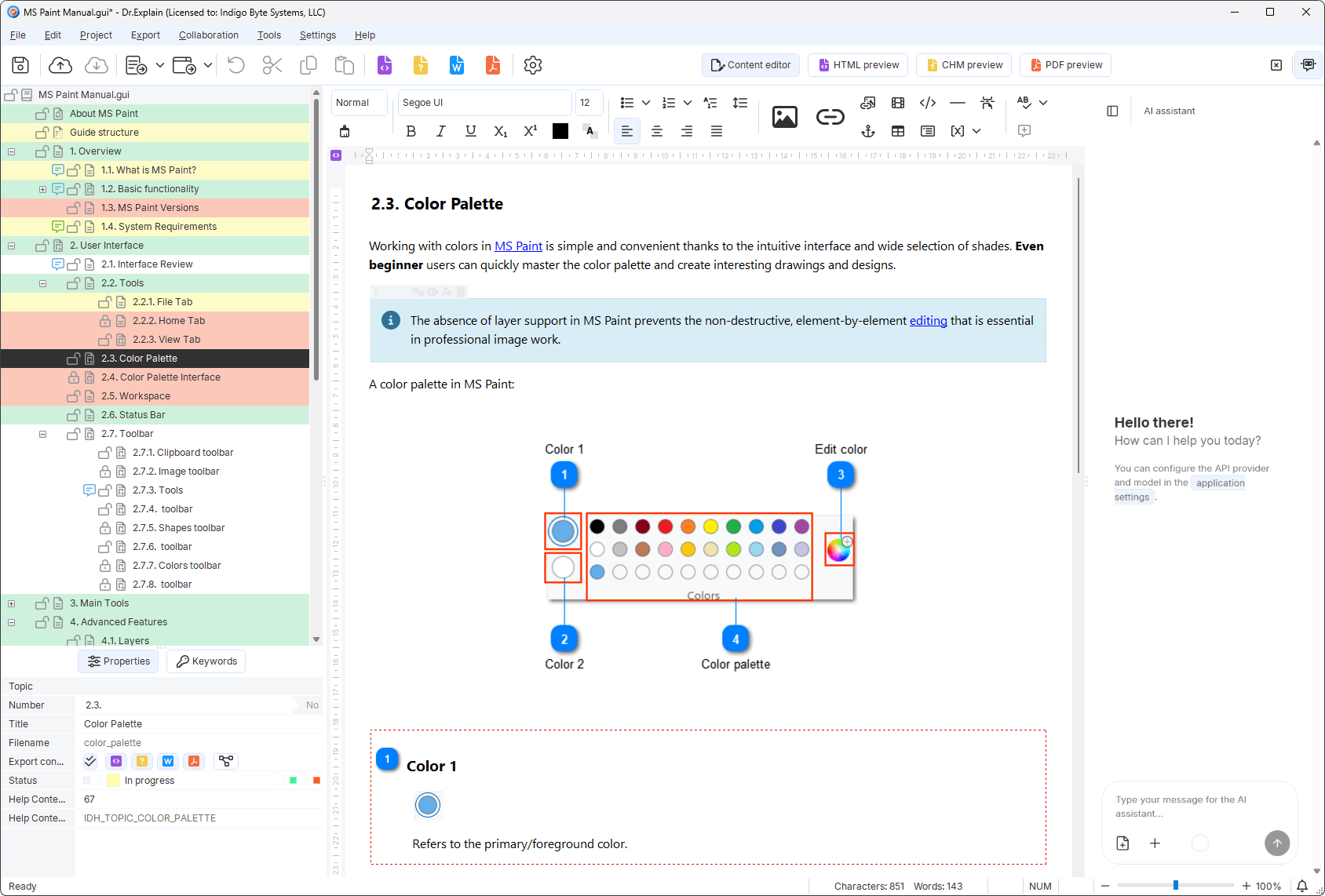Click the text highlight color icon
This screenshot has height=896, width=1325.
pos(590,131)
